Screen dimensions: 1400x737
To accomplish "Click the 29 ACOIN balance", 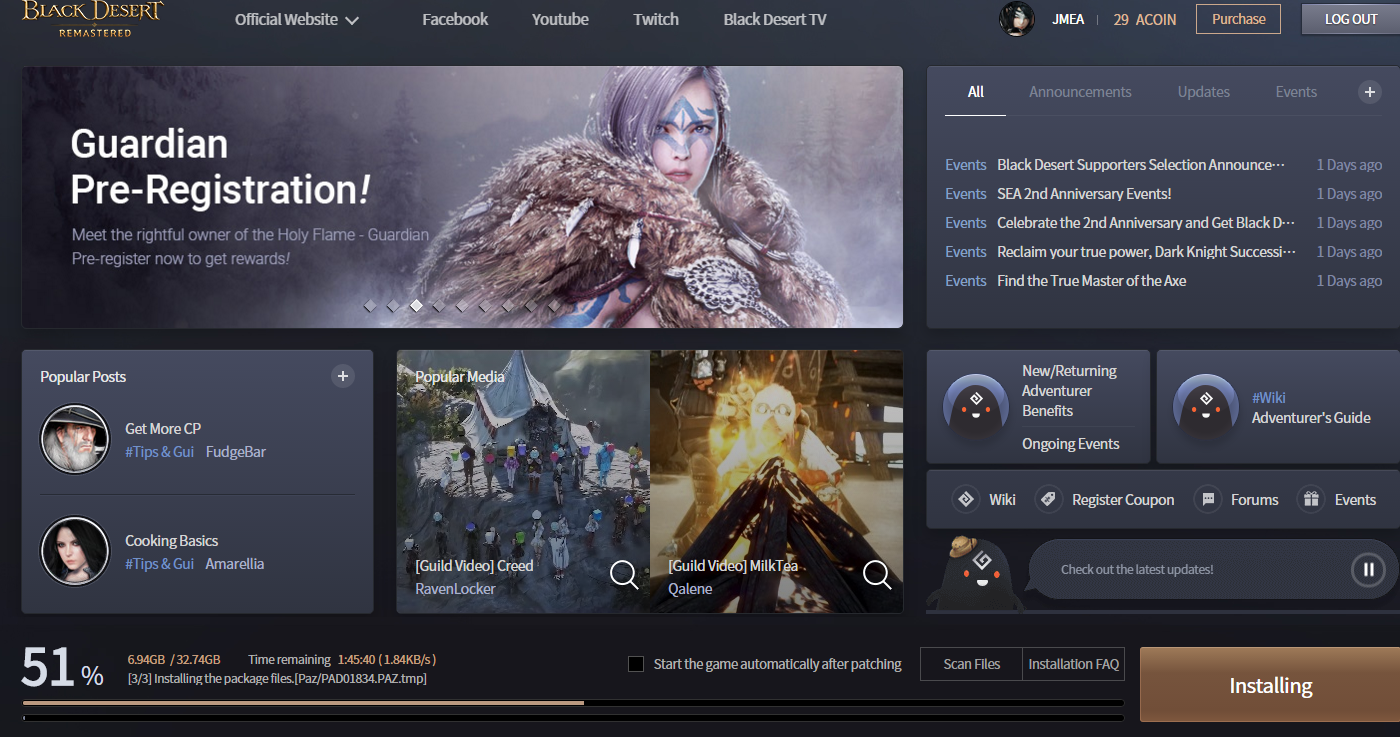I will click(1145, 20).
